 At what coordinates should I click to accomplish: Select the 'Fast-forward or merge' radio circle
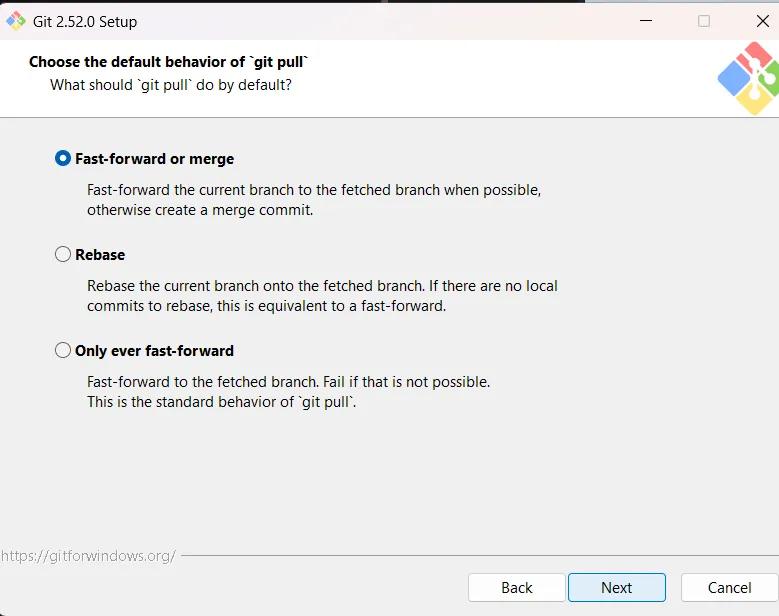(x=63, y=159)
